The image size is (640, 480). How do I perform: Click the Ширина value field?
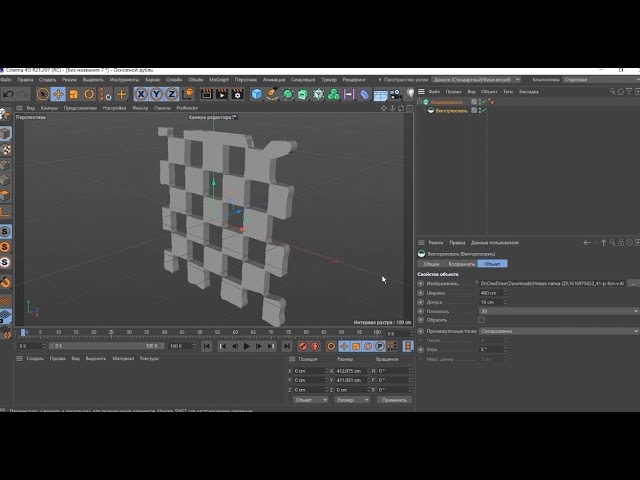point(491,293)
